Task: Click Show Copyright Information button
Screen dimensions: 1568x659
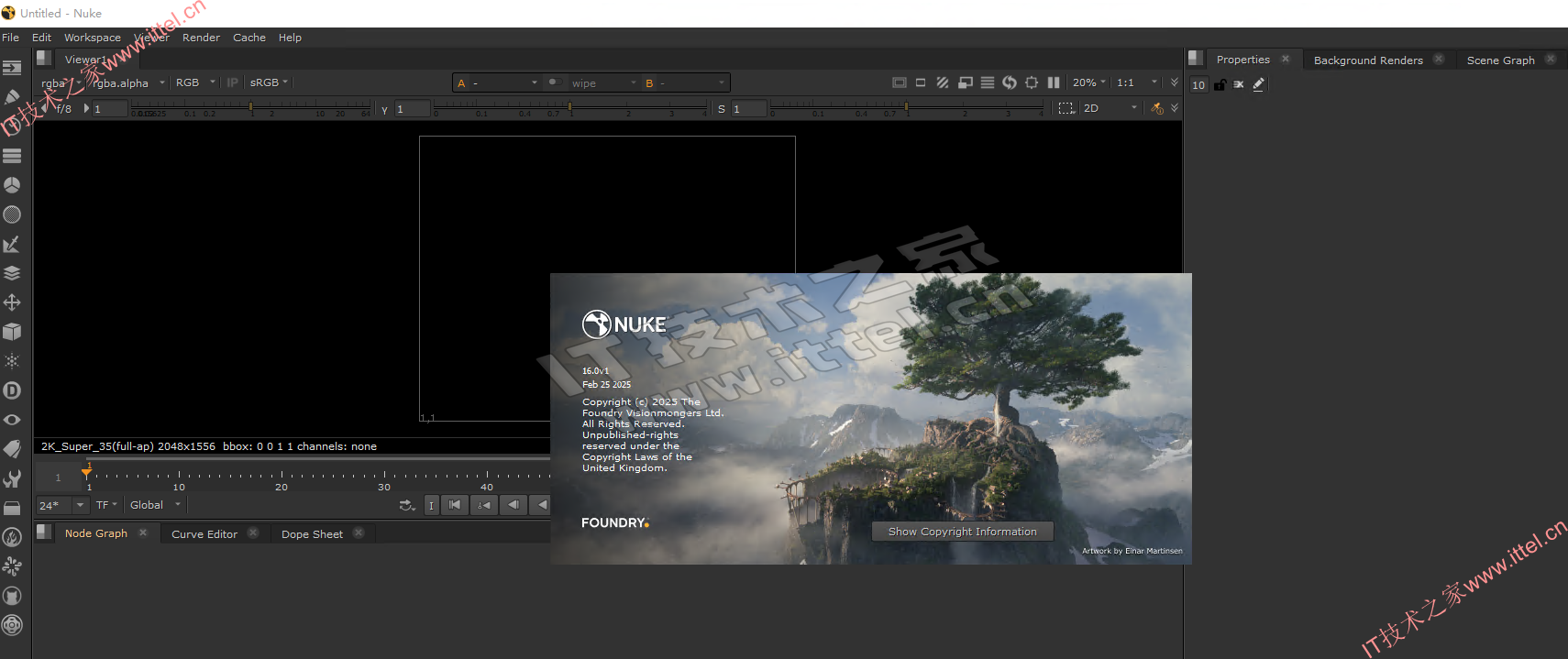Action: coord(963,532)
